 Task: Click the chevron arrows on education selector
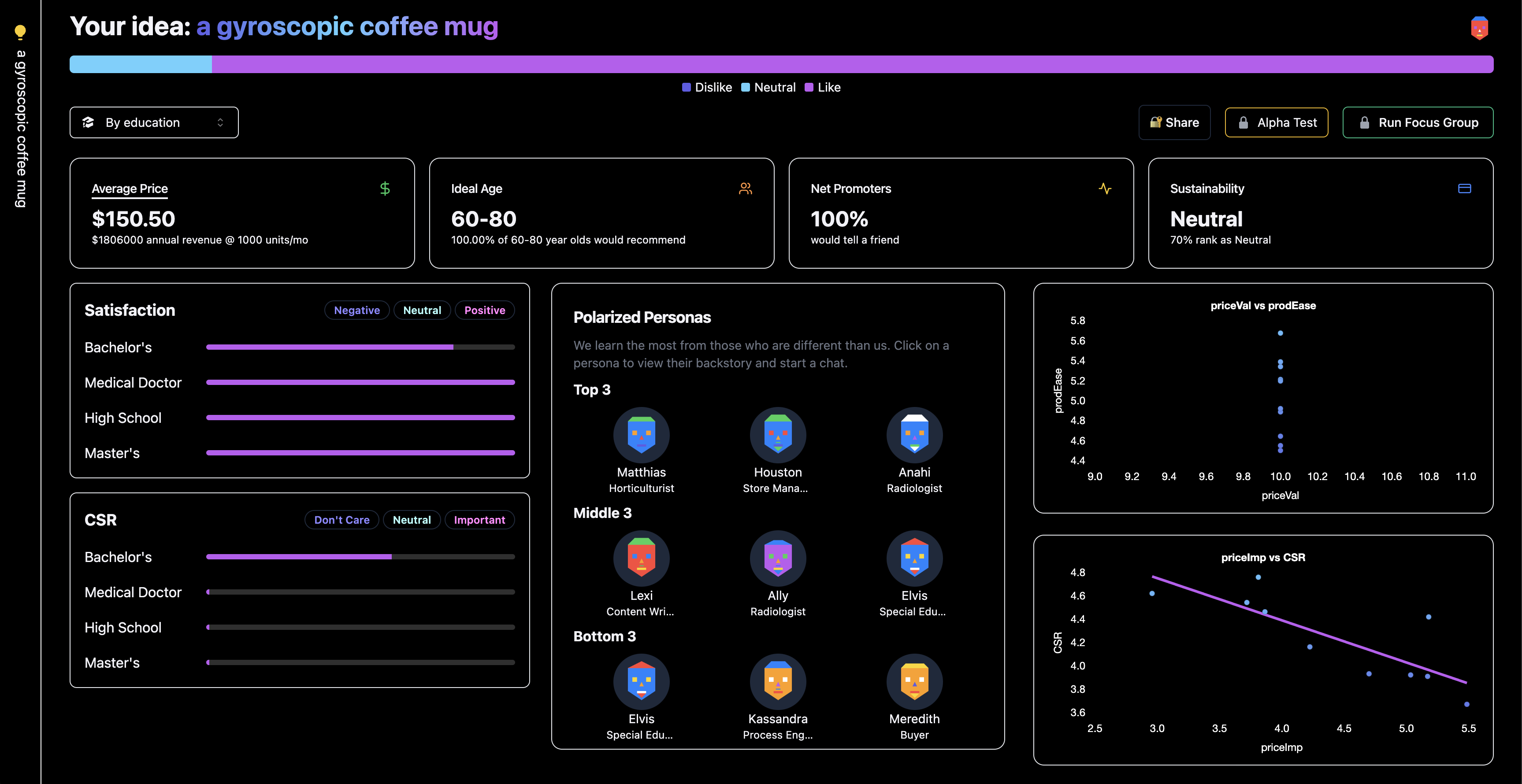[220, 122]
